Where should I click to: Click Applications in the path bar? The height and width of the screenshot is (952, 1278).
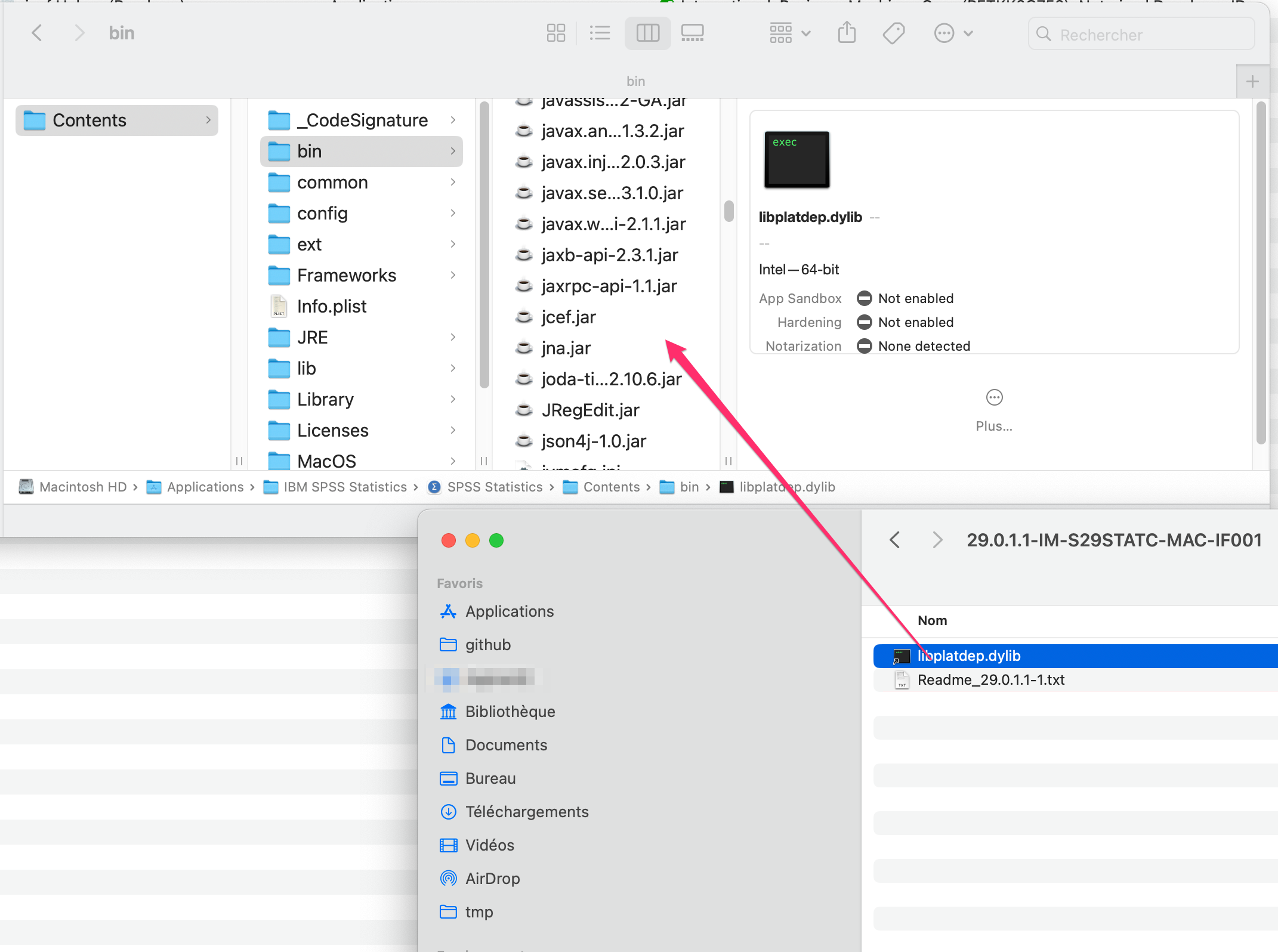[205, 487]
